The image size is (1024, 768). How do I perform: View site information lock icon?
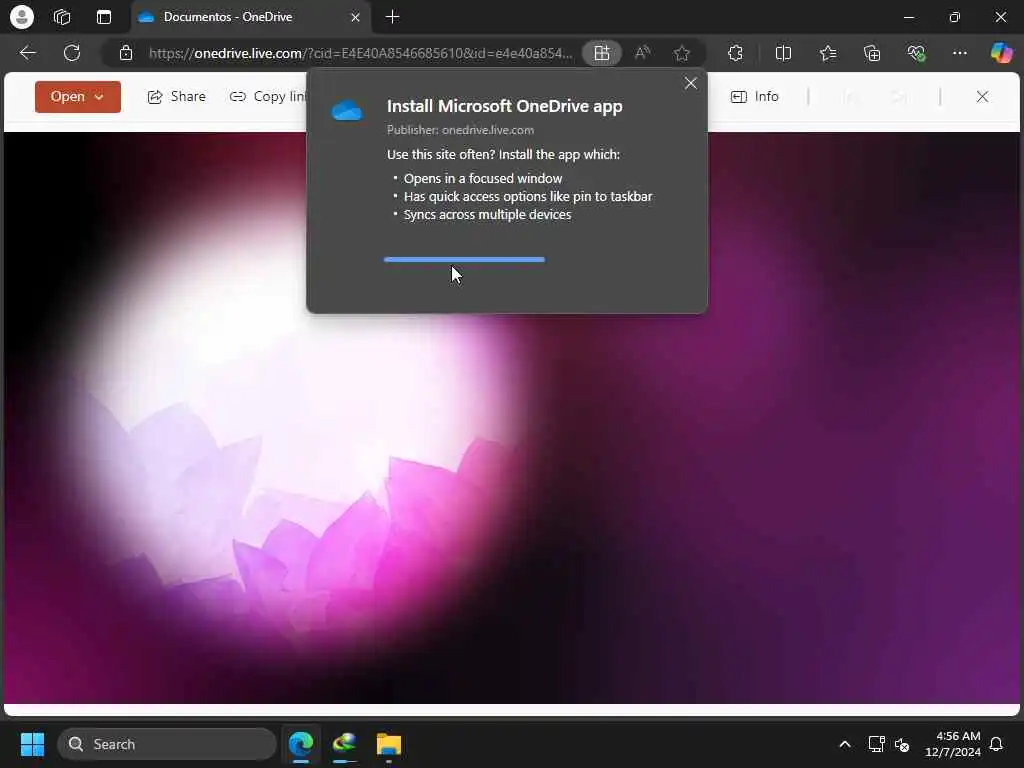tap(126, 53)
